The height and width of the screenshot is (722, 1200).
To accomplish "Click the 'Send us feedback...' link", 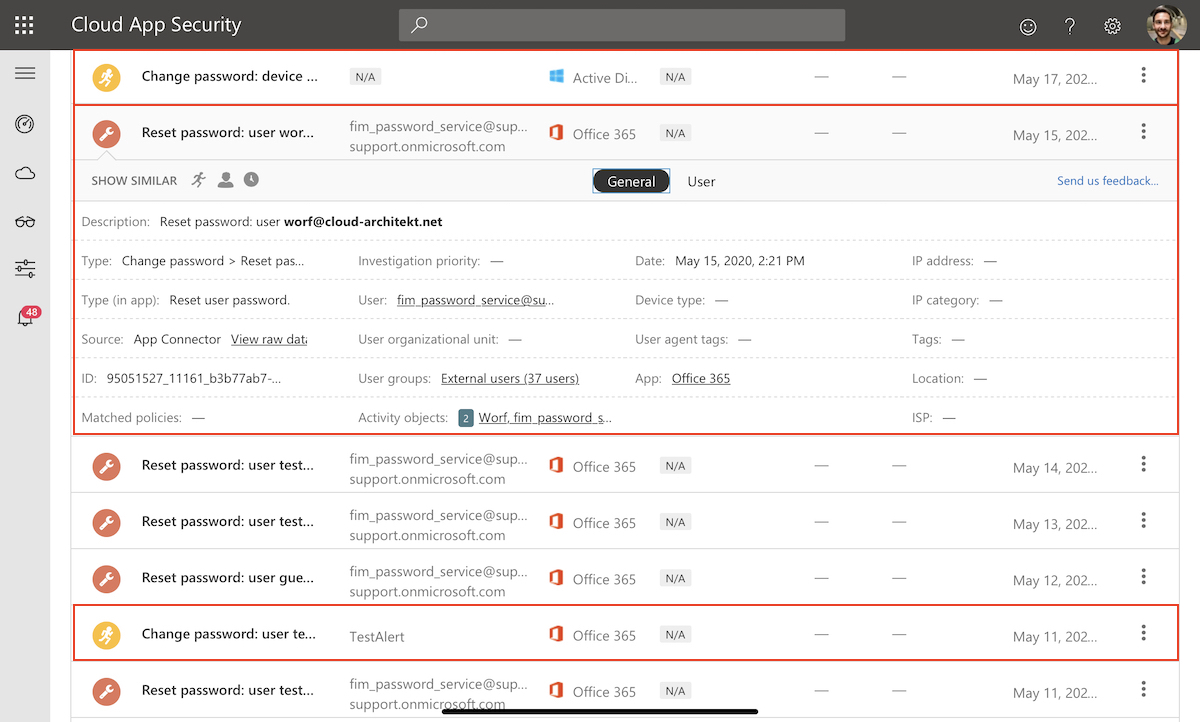I will pos(1108,181).
